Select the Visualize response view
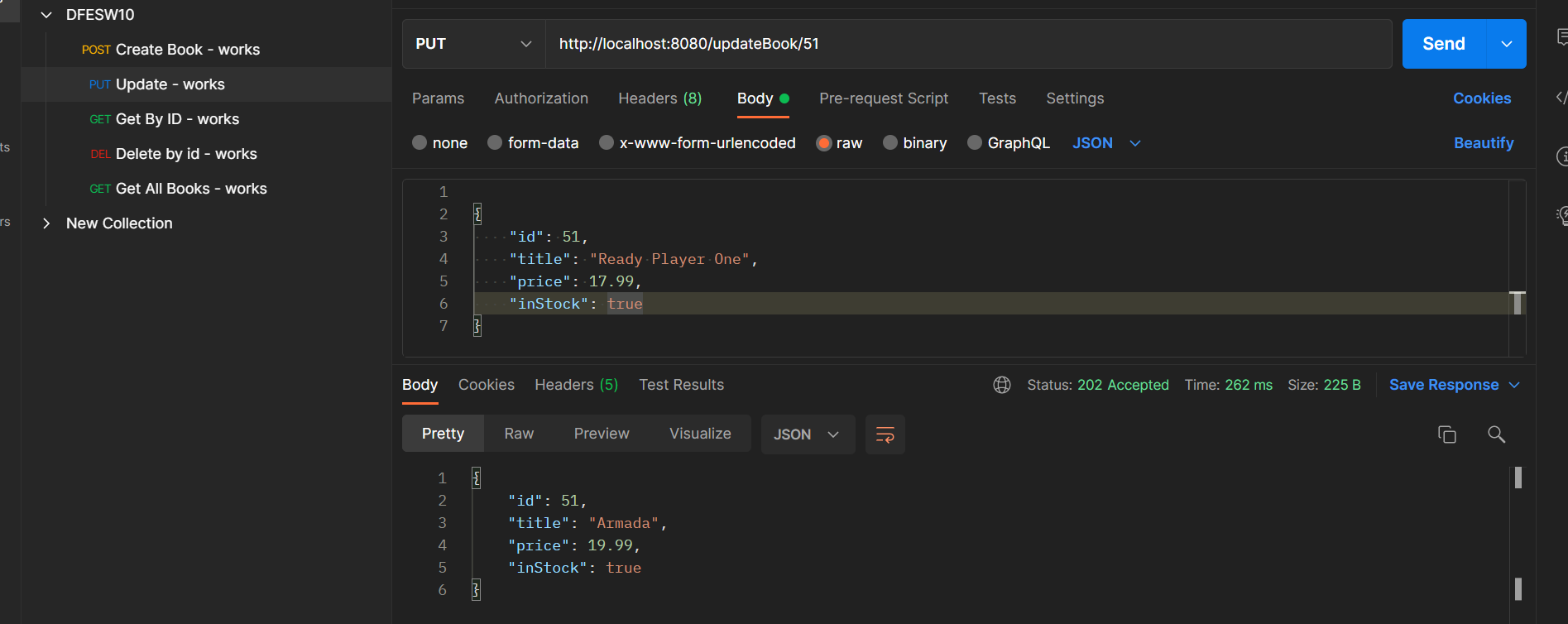Screen dimensions: 1568x624 click(700, 434)
